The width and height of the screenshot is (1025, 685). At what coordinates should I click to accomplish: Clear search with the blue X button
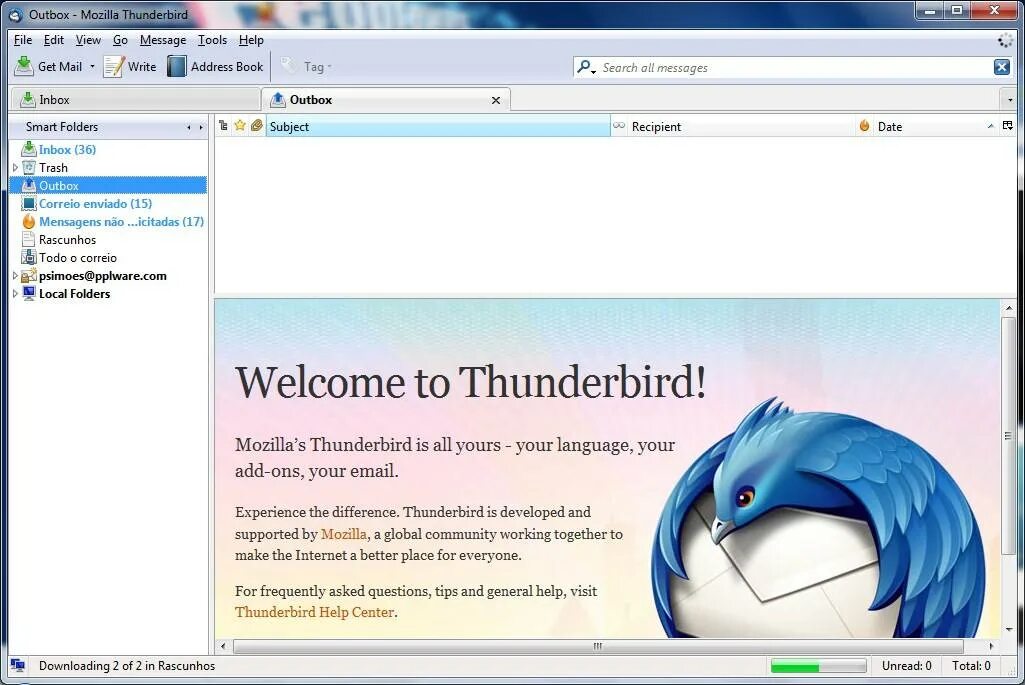(x=1001, y=67)
